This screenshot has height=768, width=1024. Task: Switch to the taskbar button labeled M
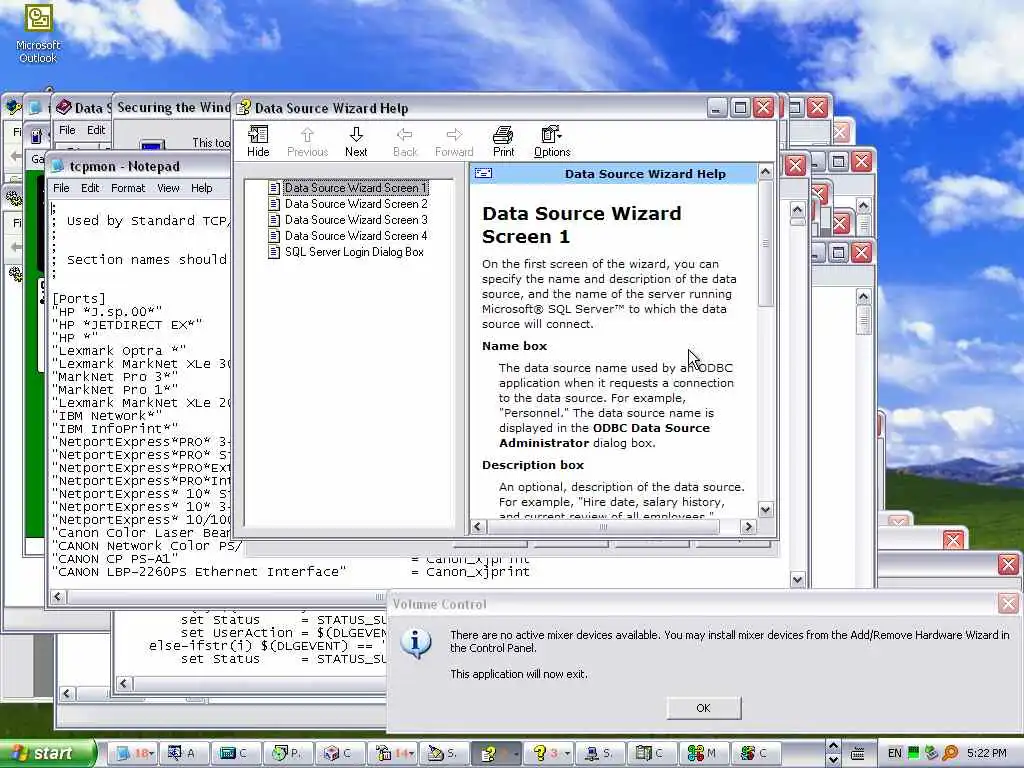click(705, 754)
